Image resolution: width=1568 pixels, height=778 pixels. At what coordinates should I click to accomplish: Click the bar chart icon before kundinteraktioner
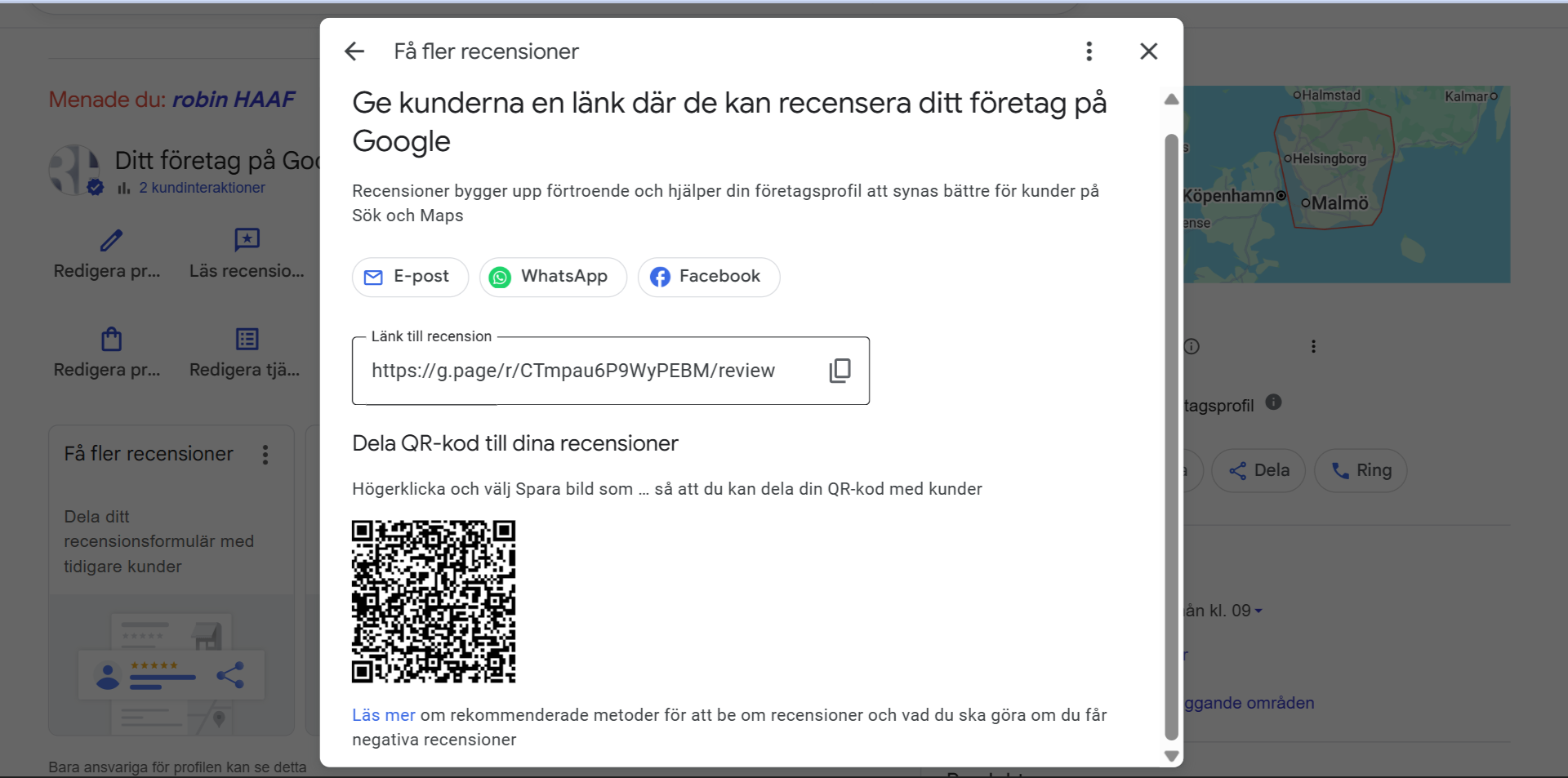click(124, 188)
